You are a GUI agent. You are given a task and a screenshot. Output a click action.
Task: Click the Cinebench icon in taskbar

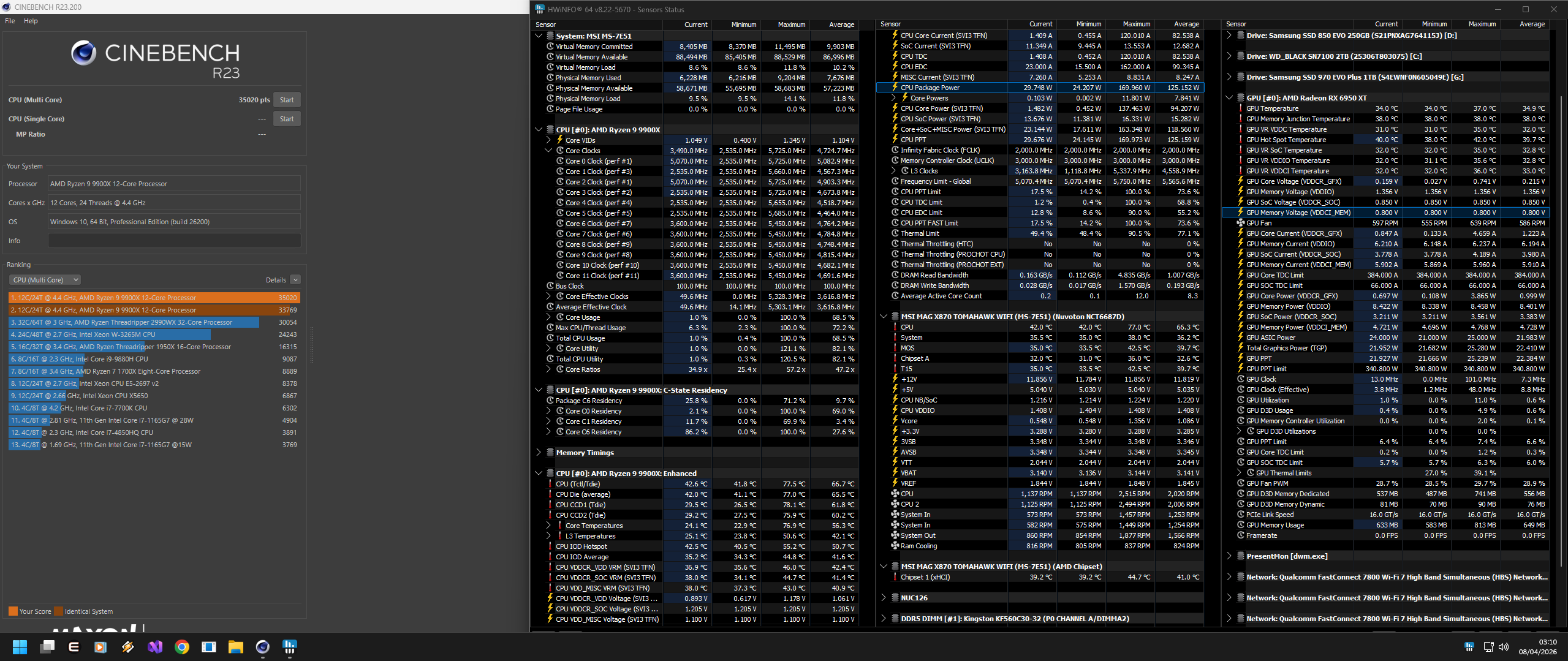[263, 647]
